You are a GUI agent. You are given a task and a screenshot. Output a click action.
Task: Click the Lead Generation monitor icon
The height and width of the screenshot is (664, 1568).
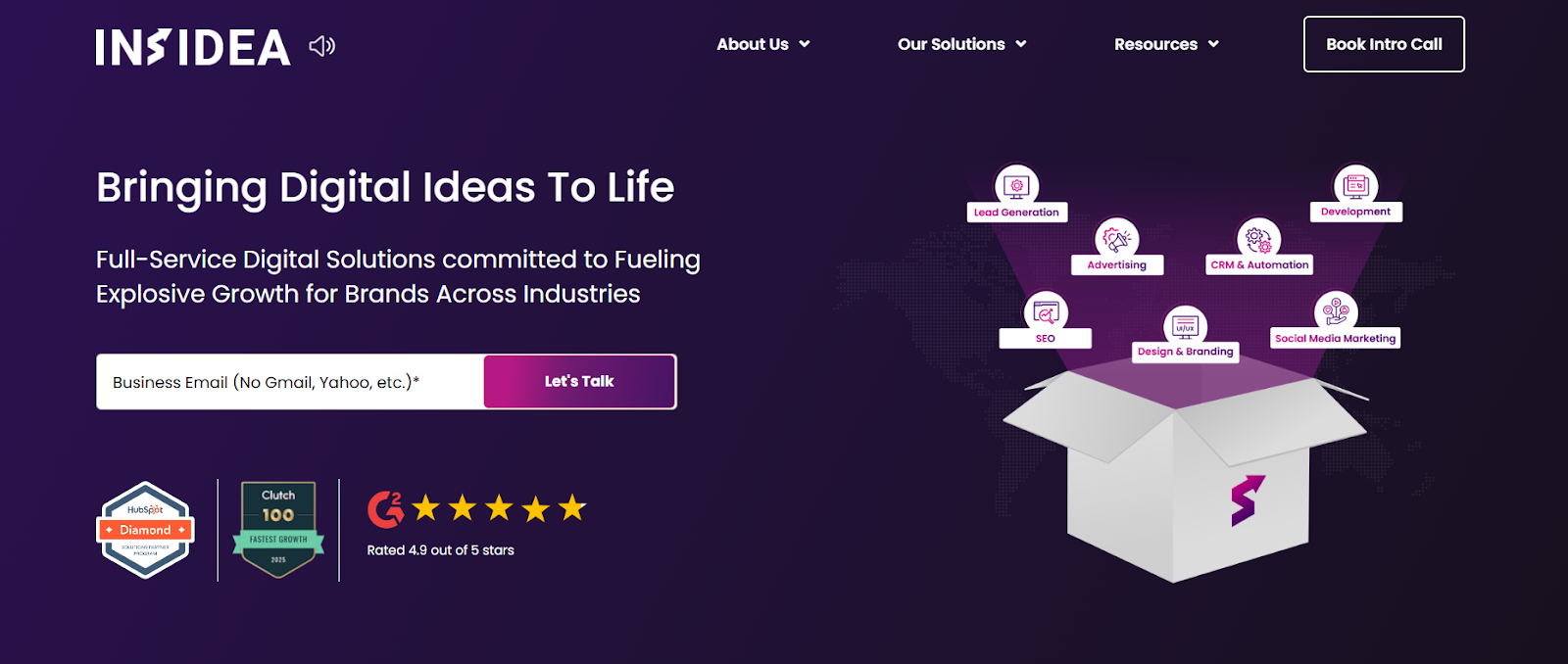coord(1016,185)
